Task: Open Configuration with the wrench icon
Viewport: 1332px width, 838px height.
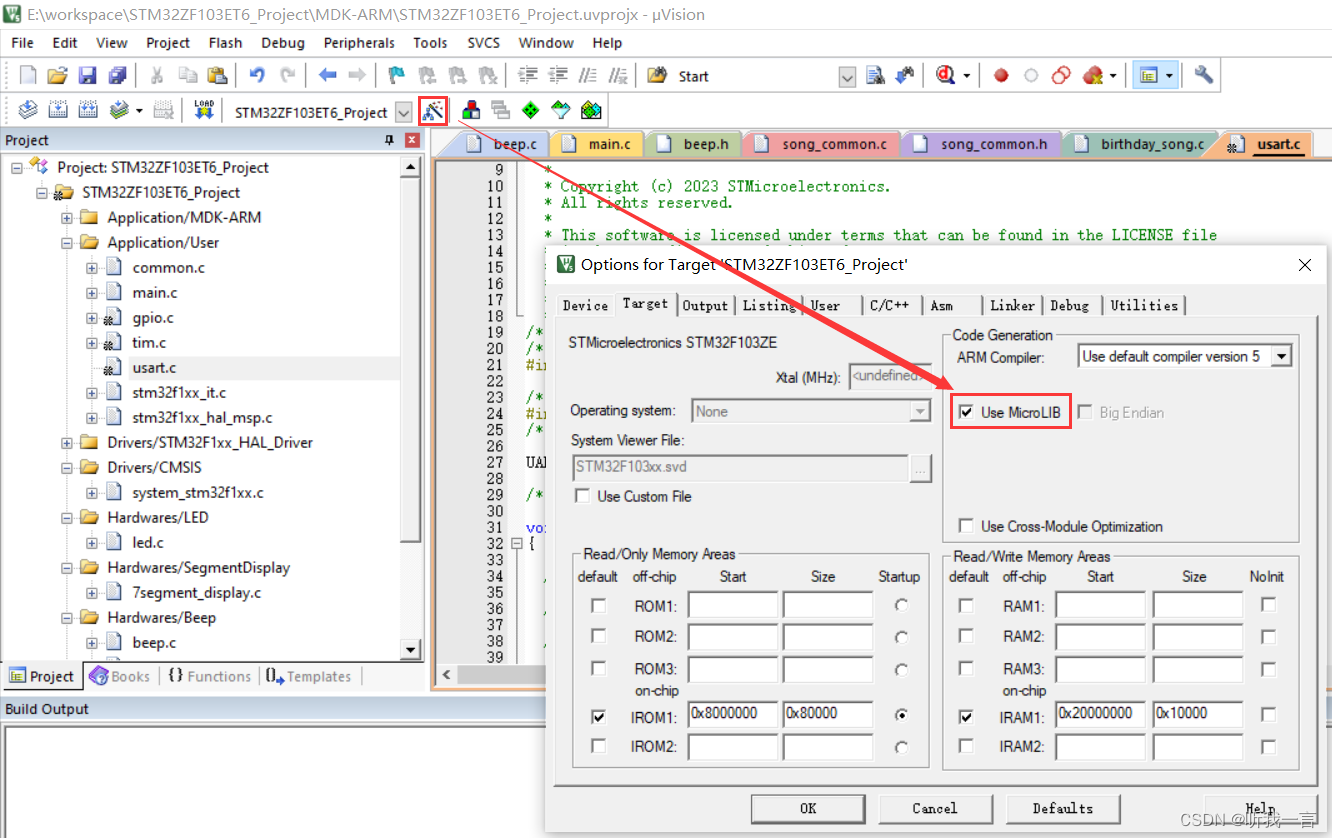Action: [1204, 76]
